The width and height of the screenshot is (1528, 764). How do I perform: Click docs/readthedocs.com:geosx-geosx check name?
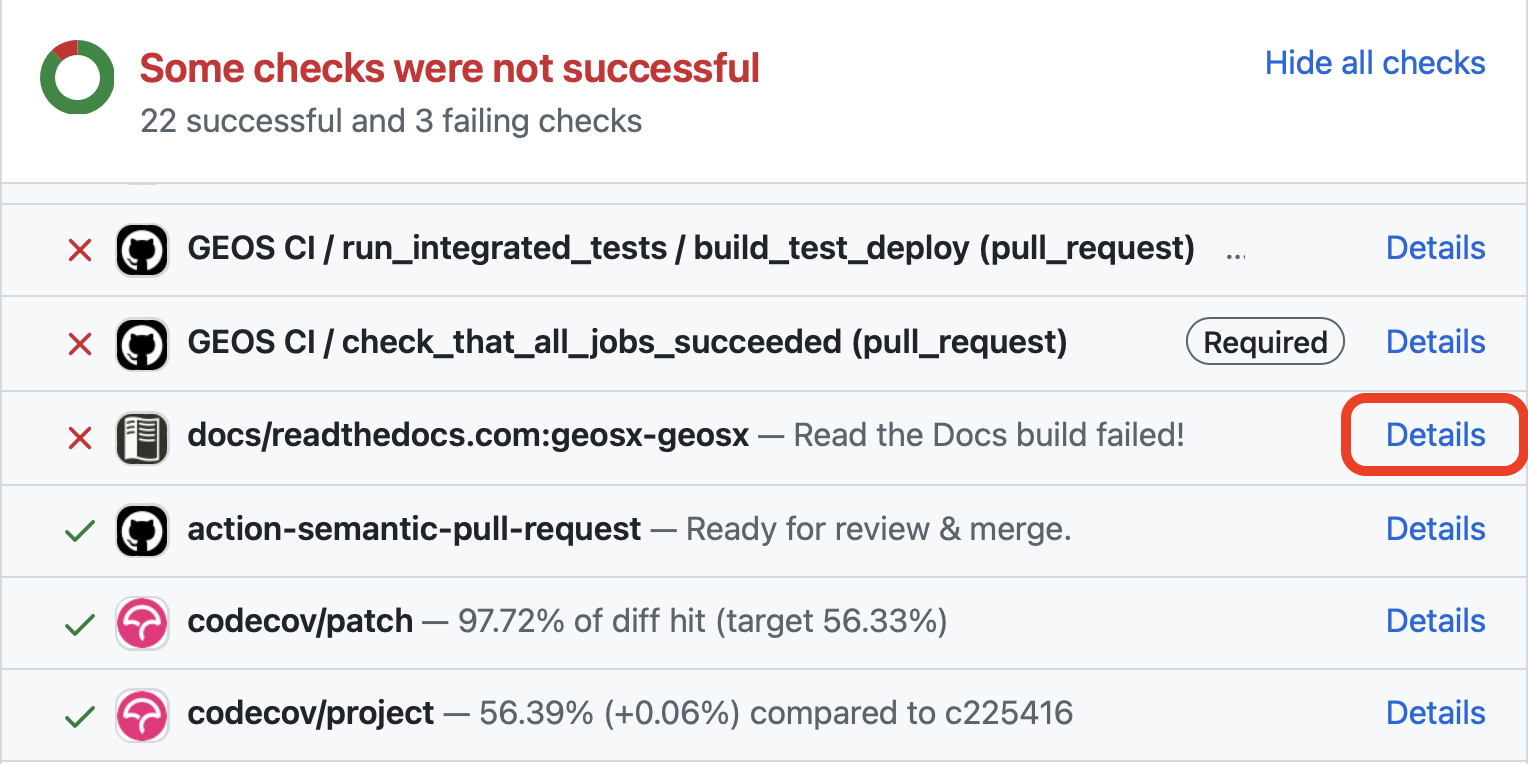[468, 436]
